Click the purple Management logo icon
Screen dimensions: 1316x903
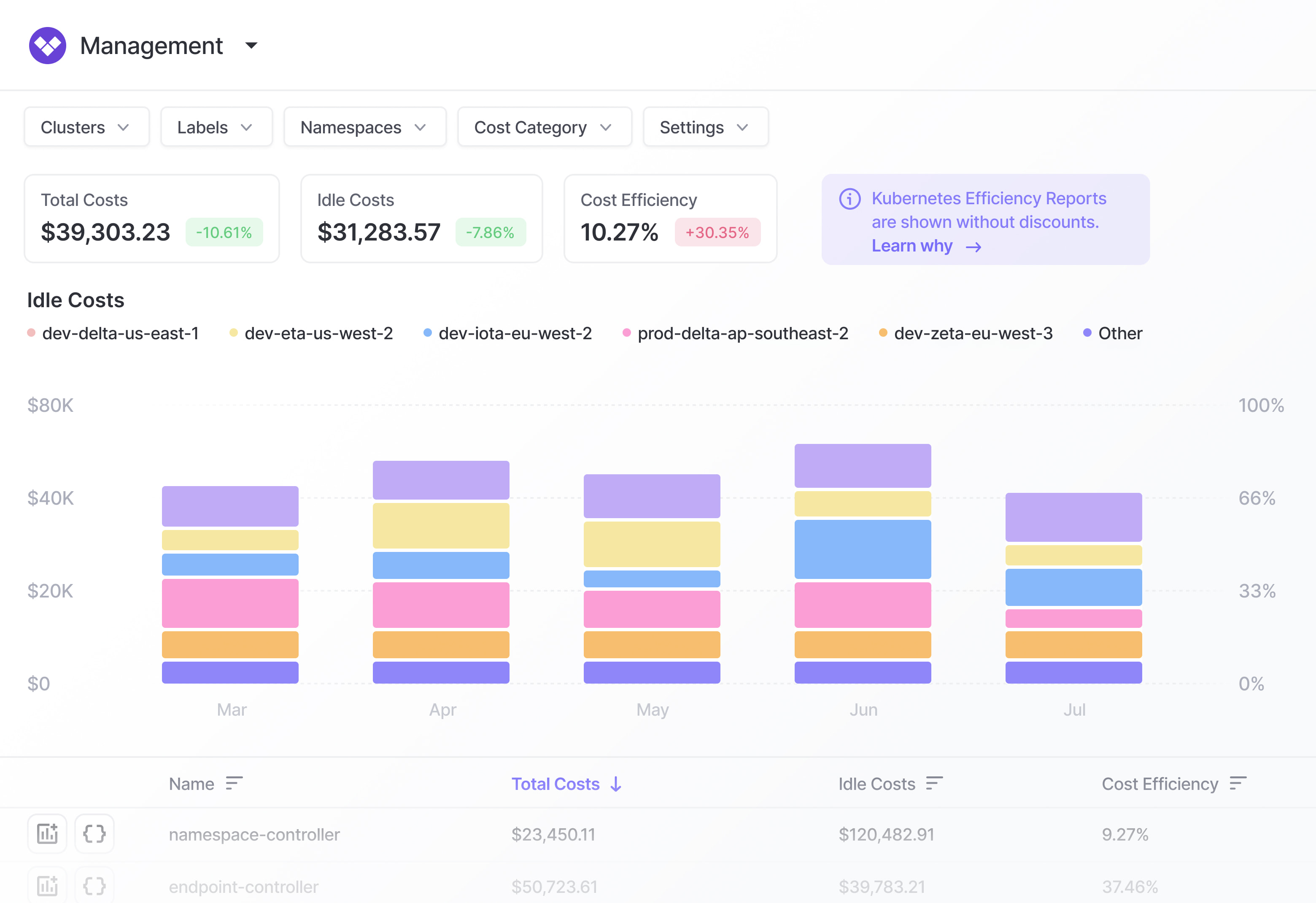point(48,45)
